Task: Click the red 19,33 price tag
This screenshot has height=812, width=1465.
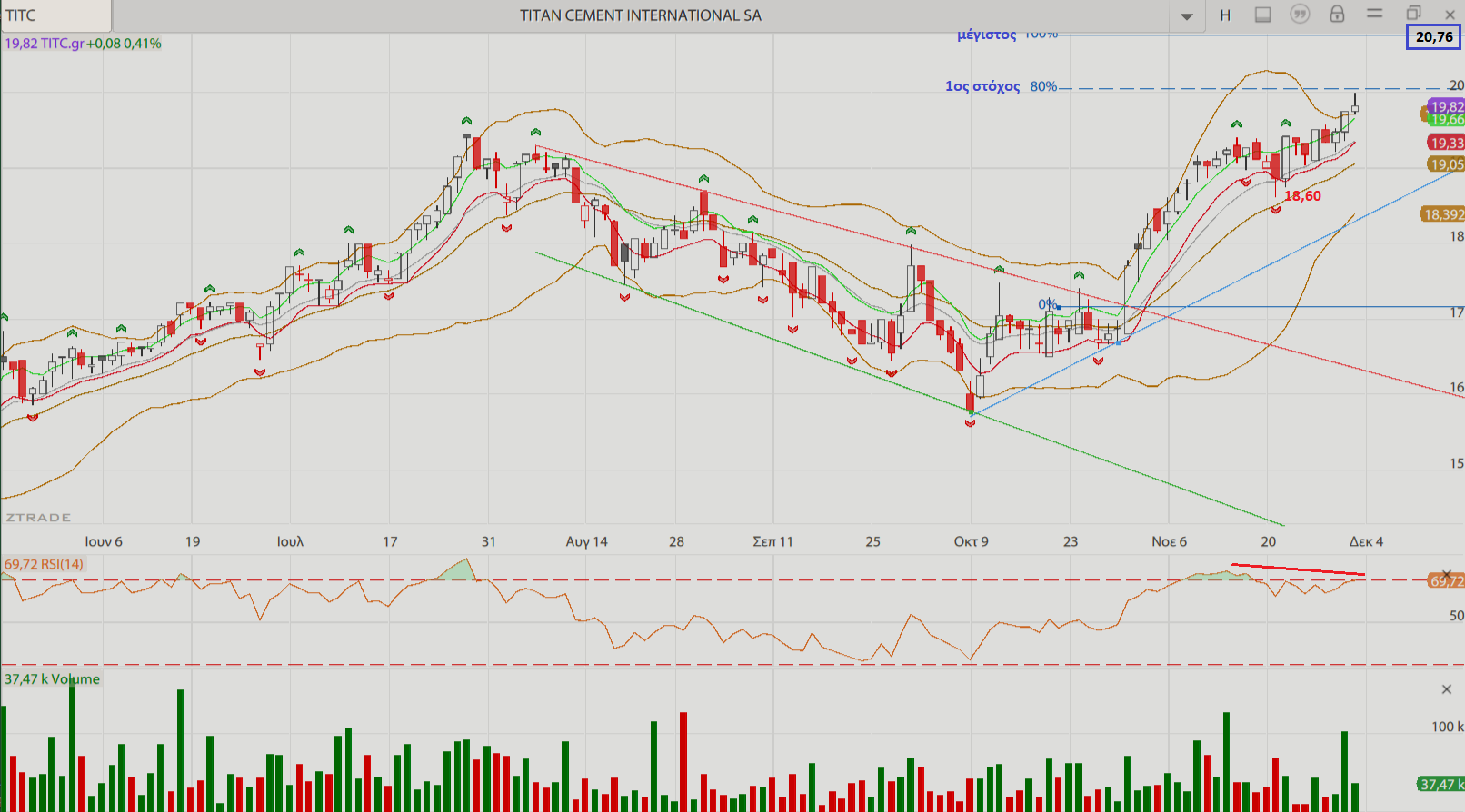Action: coord(1446,143)
